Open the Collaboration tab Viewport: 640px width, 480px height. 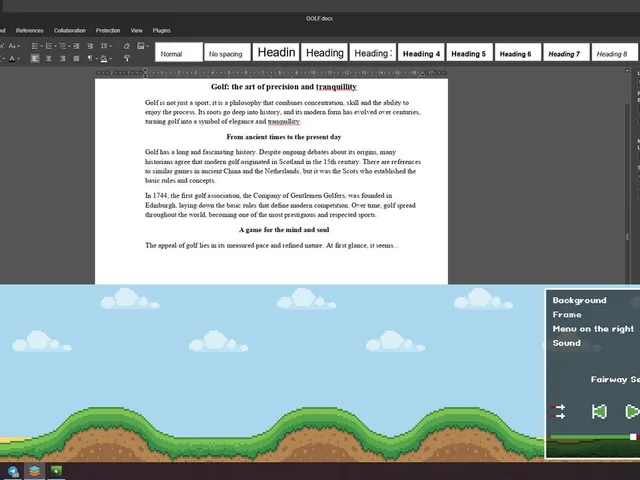[x=70, y=31]
